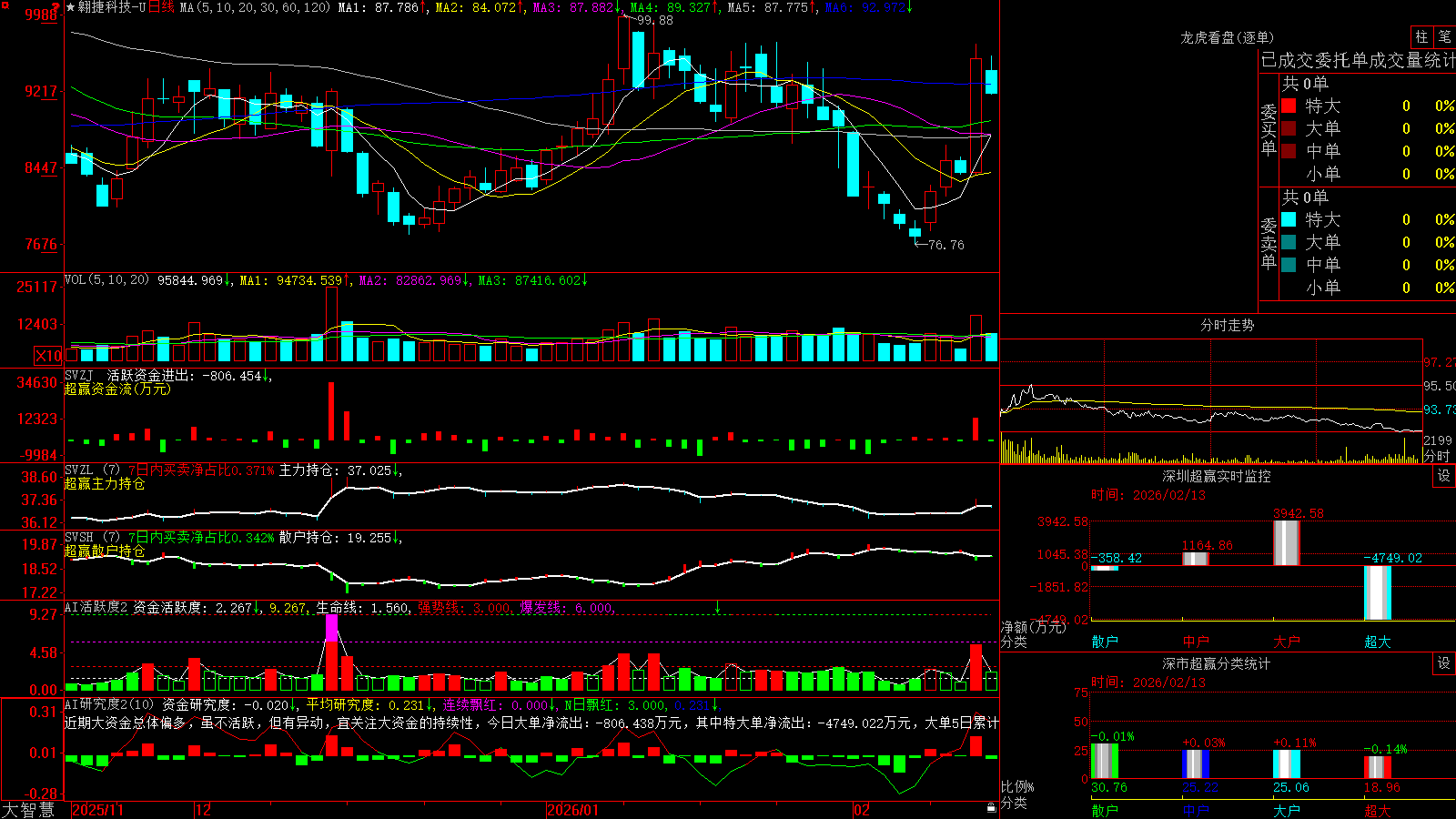Click the red 特大 buy-order color swatch
1456x819 pixels.
(1289, 106)
